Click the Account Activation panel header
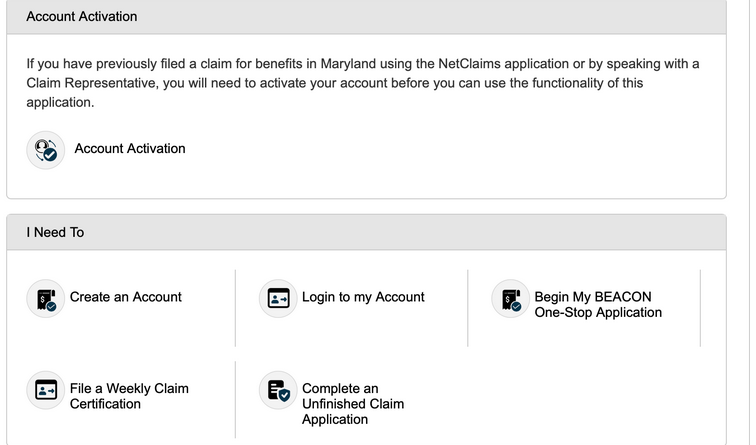The width and height of the screenshot is (756, 445). pyautogui.click(x=366, y=17)
